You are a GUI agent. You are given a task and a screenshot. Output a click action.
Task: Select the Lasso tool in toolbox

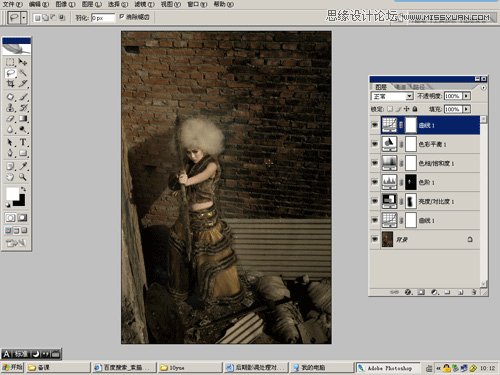(10, 73)
